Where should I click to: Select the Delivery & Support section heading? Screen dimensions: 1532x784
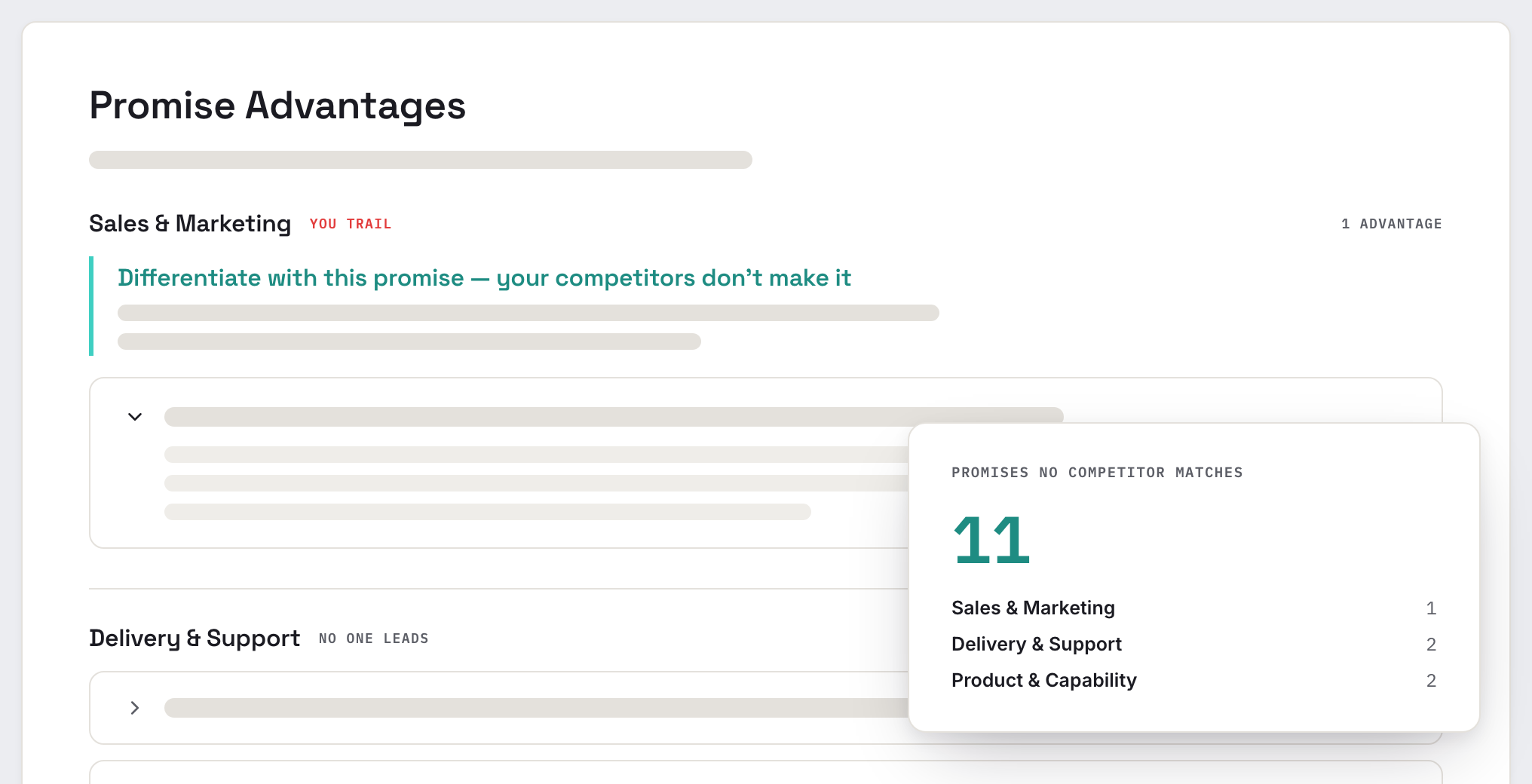point(195,639)
